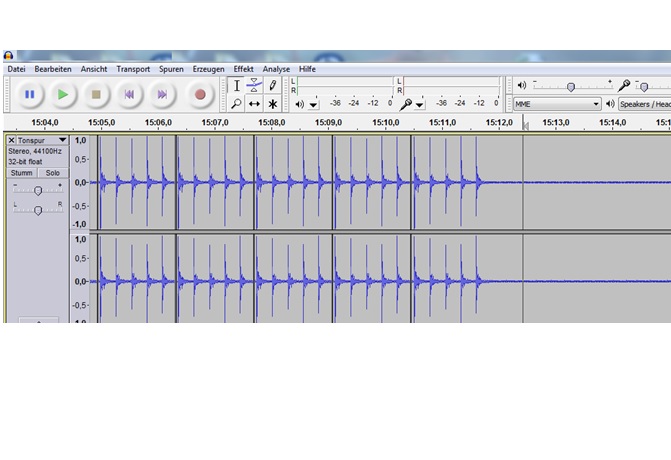
Task: Skip to start of the track
Action: [x=129, y=95]
